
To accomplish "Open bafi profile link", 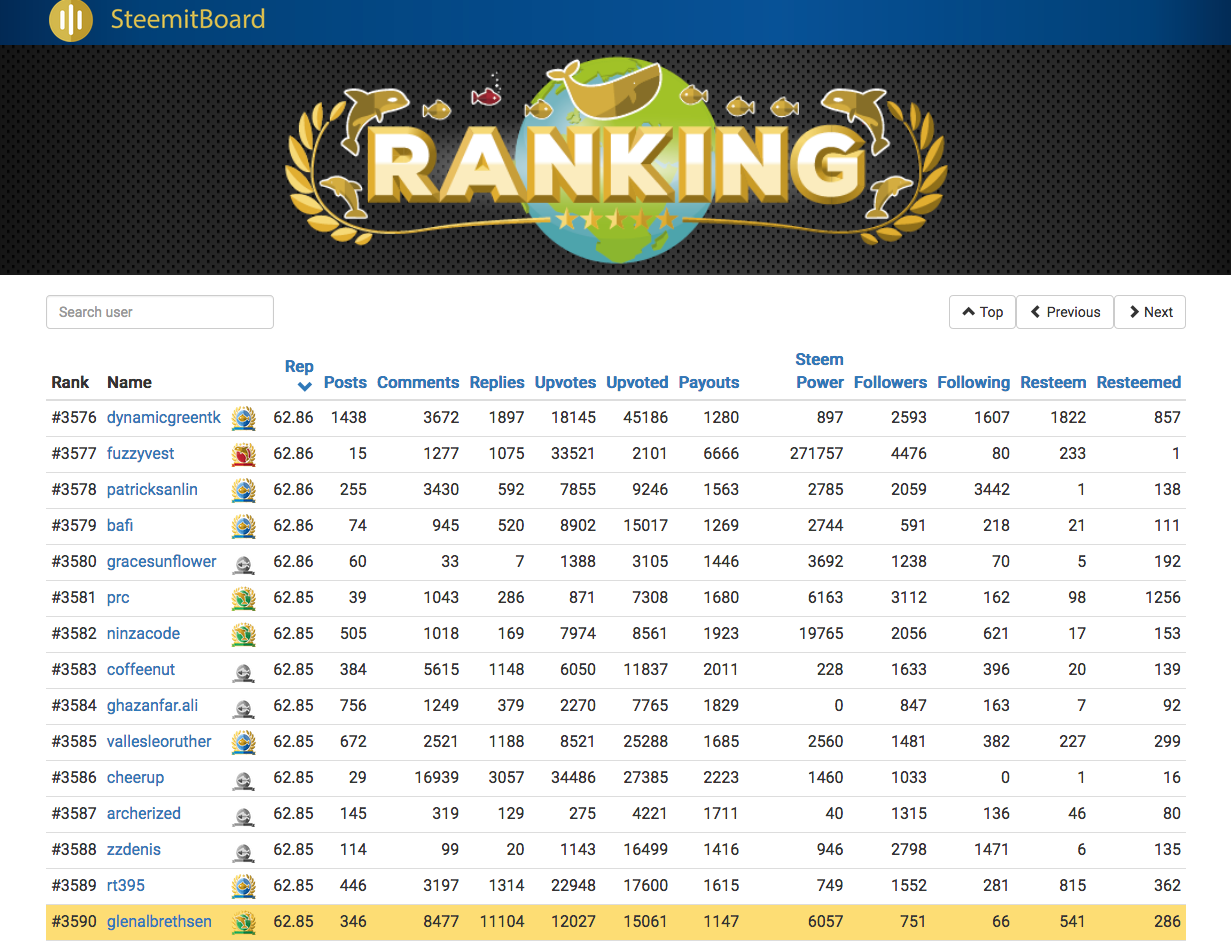I will [x=120, y=525].
